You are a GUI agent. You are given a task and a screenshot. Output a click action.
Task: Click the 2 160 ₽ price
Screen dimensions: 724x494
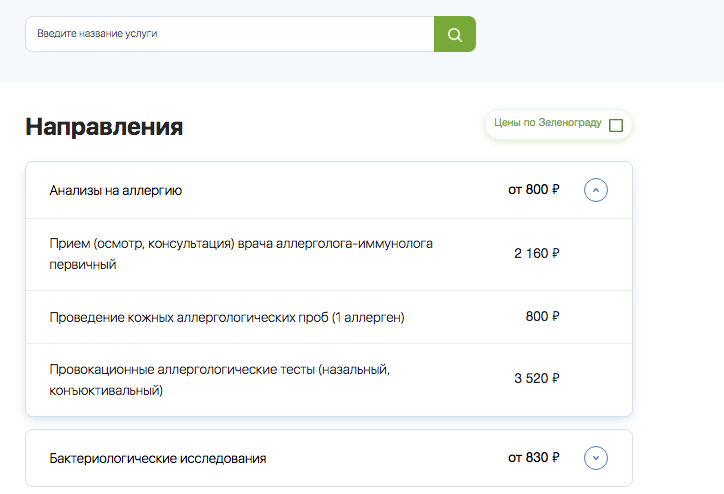tap(537, 254)
